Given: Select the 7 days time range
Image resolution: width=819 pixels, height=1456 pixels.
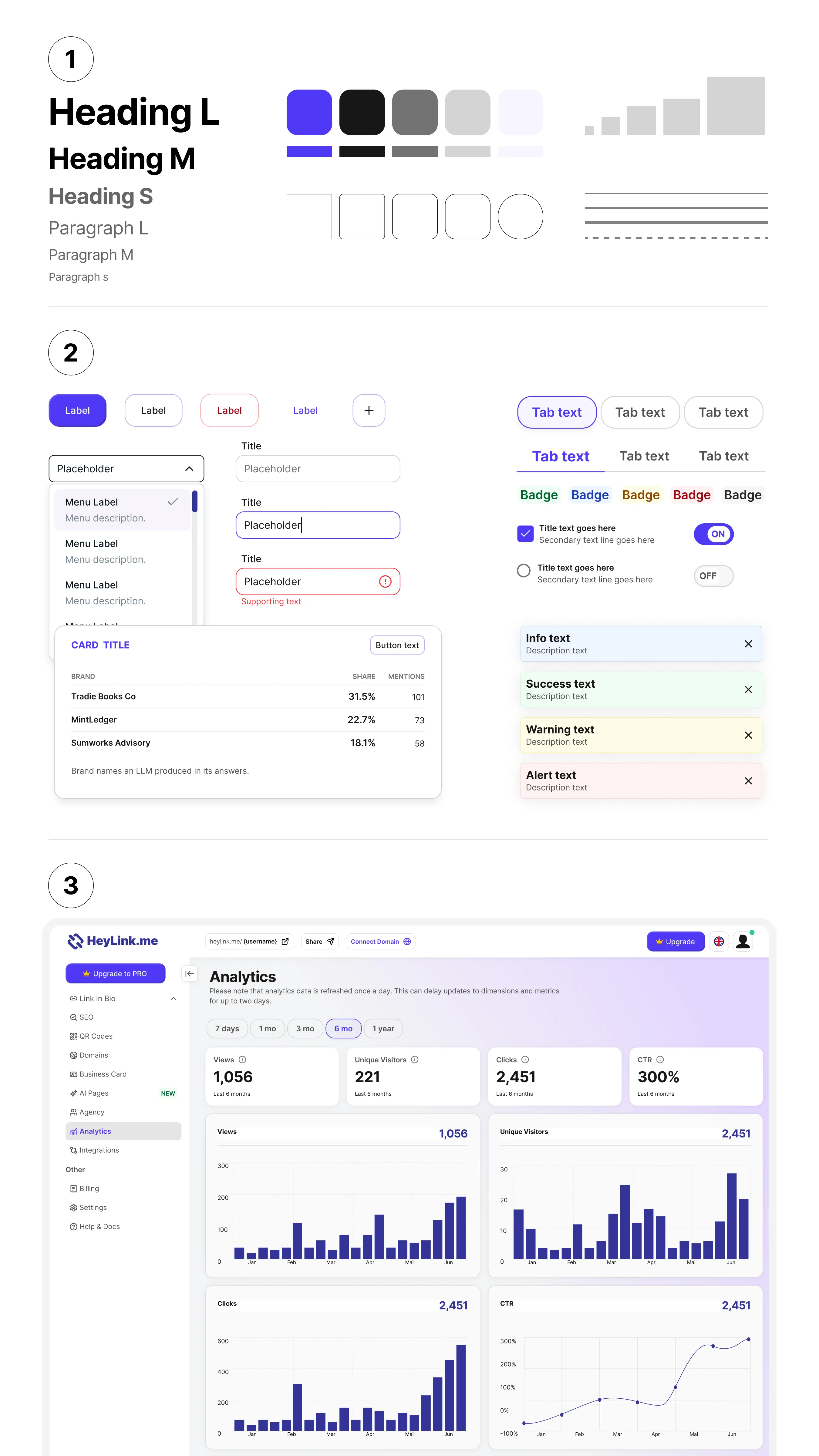Looking at the screenshot, I should pos(227,1029).
